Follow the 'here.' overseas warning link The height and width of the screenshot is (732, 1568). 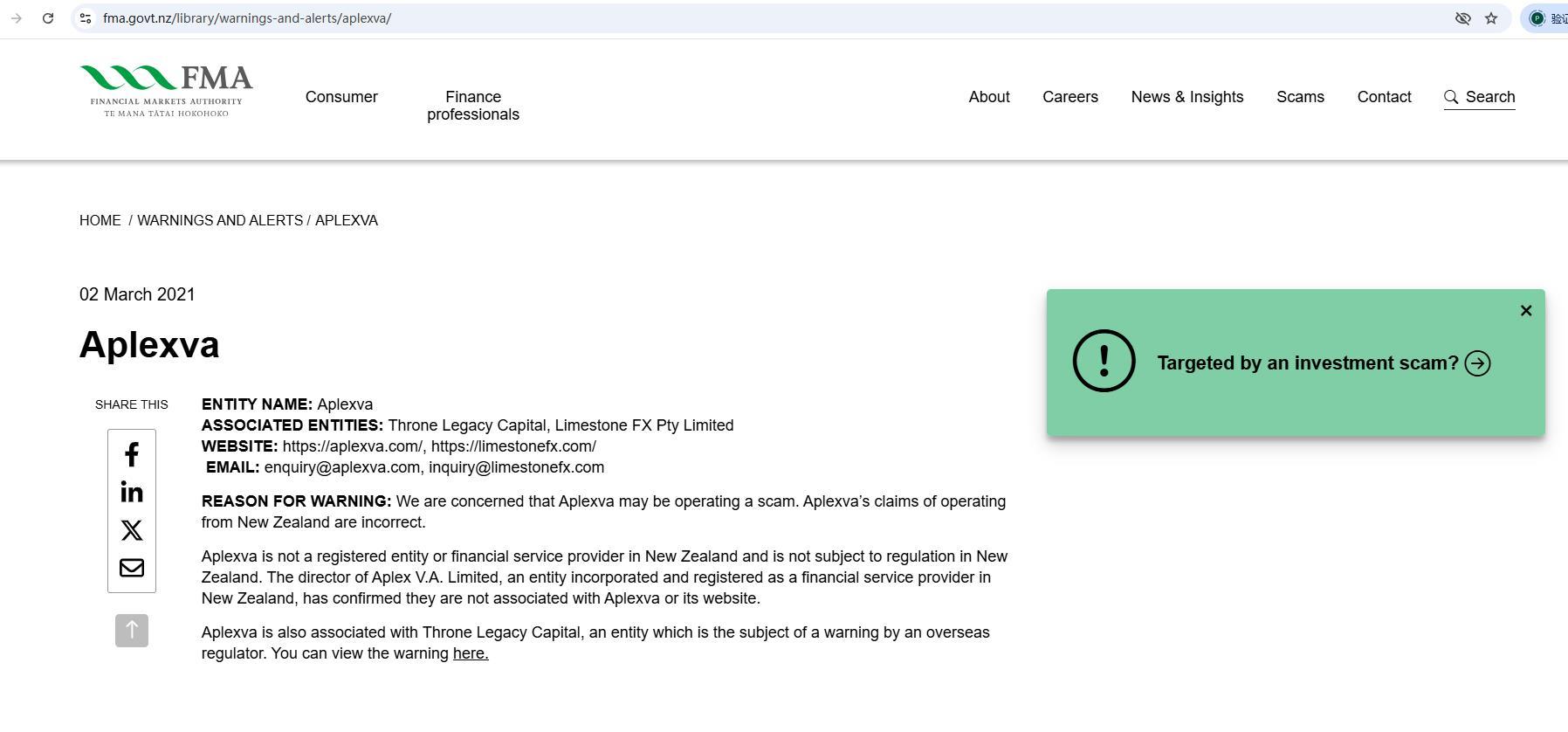pyautogui.click(x=471, y=653)
